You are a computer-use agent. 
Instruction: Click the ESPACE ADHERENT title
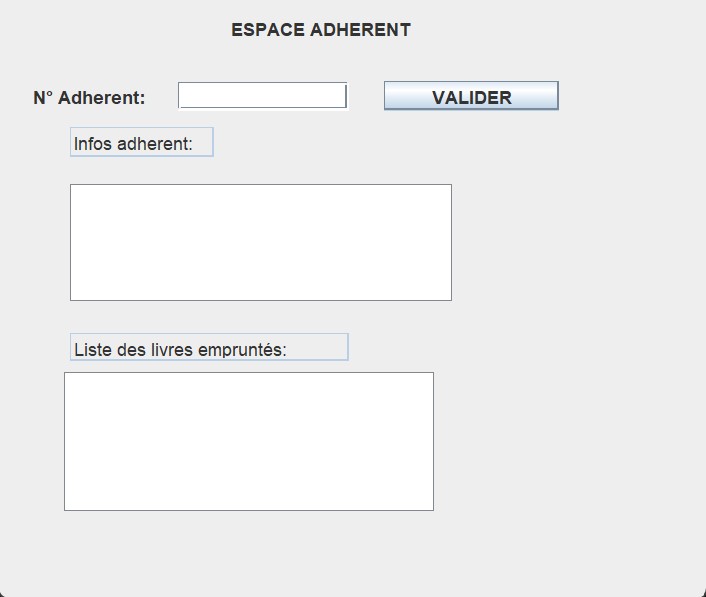[x=320, y=30]
